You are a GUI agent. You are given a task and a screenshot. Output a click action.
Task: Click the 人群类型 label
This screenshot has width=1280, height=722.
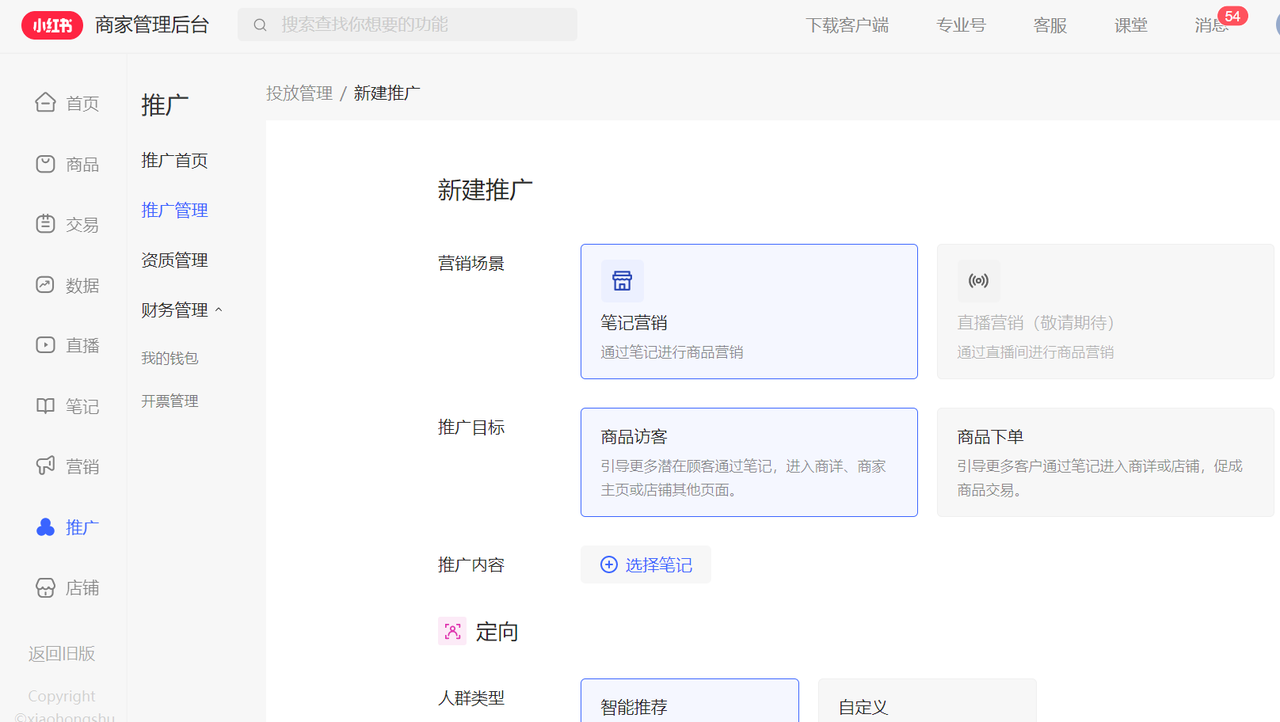[x=471, y=698]
